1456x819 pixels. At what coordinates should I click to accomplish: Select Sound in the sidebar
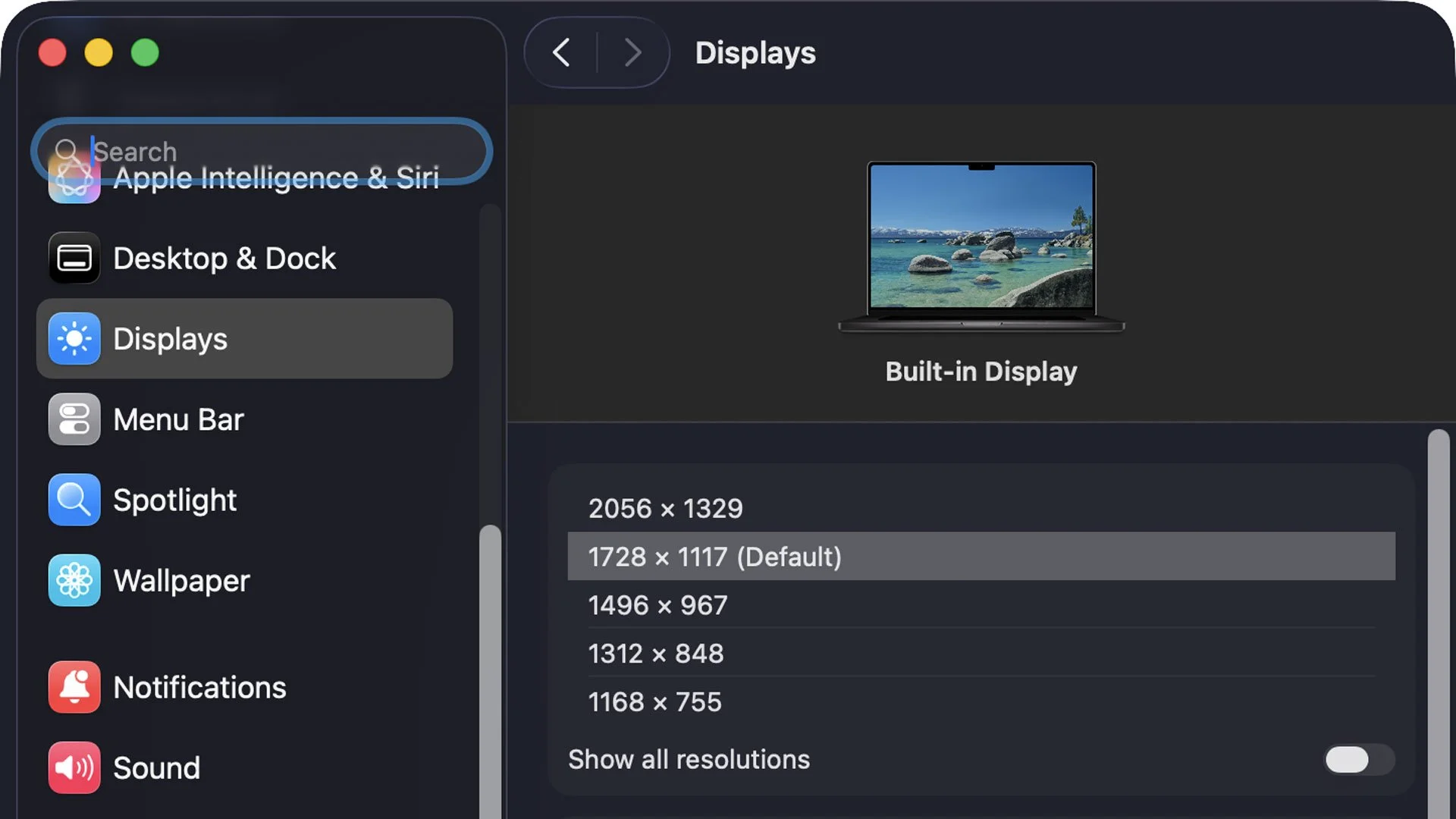point(244,767)
